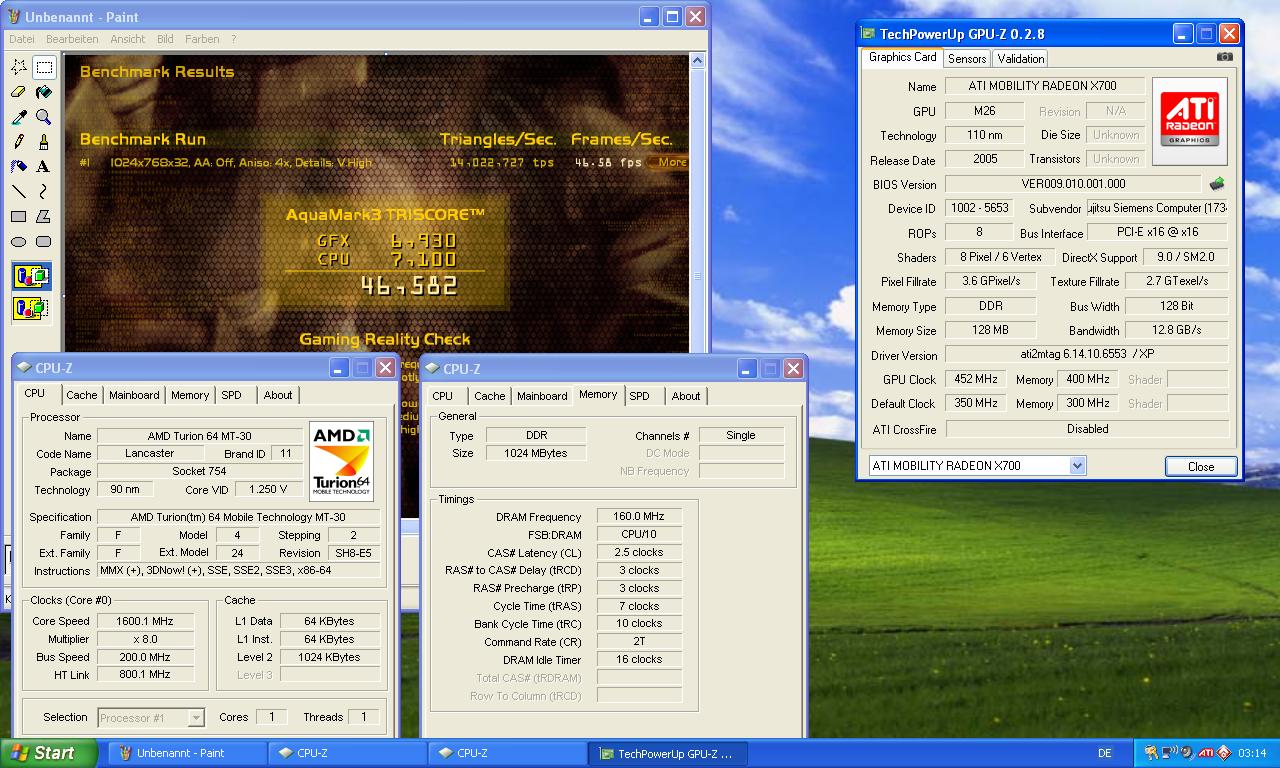
Task: Open Cache tab in left CPU-Z window
Action: click(82, 395)
